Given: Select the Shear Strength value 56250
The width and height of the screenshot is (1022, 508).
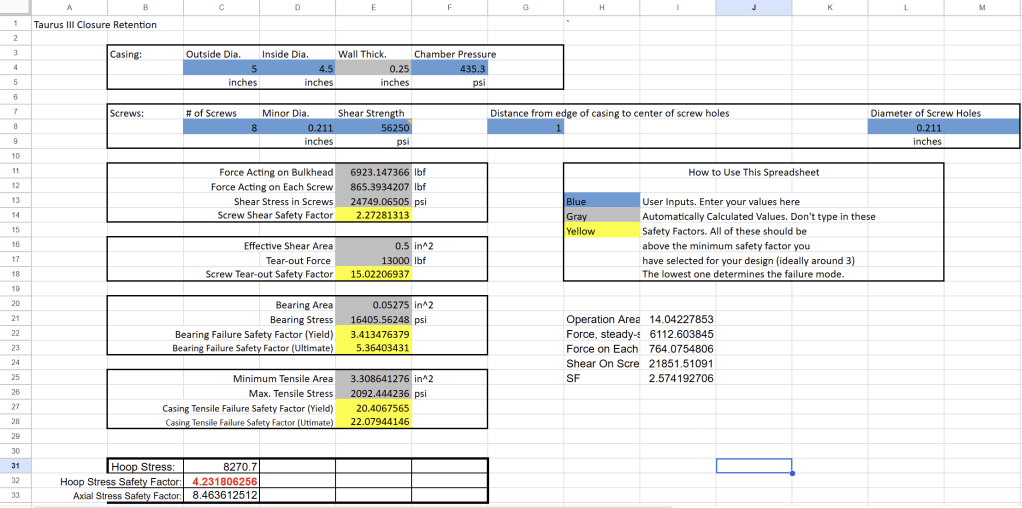Looking at the screenshot, I should pyautogui.click(x=373, y=128).
